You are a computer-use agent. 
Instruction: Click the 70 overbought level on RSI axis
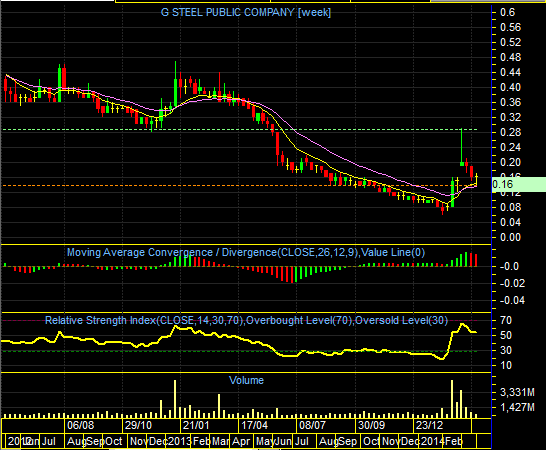(506, 320)
